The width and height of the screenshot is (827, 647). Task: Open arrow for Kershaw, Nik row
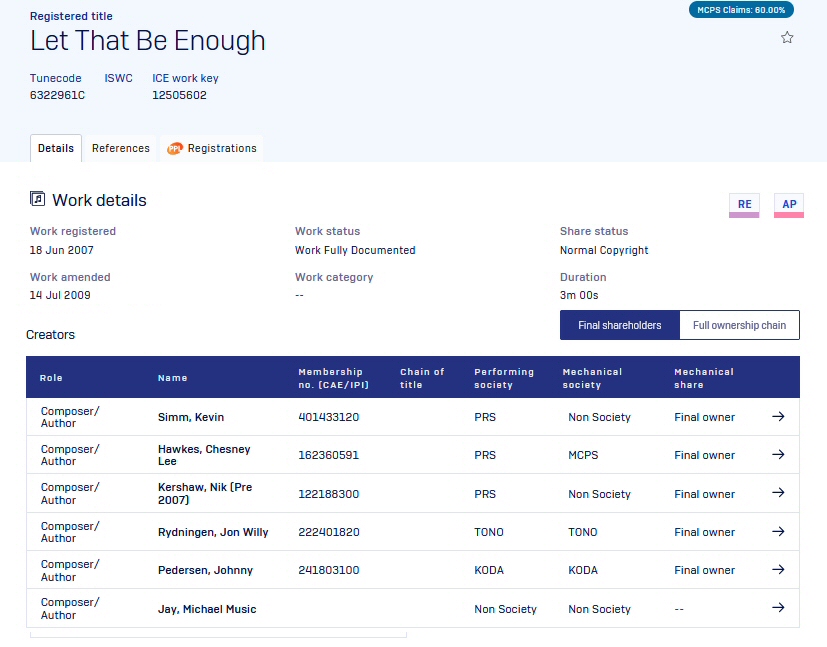pyautogui.click(x=778, y=494)
